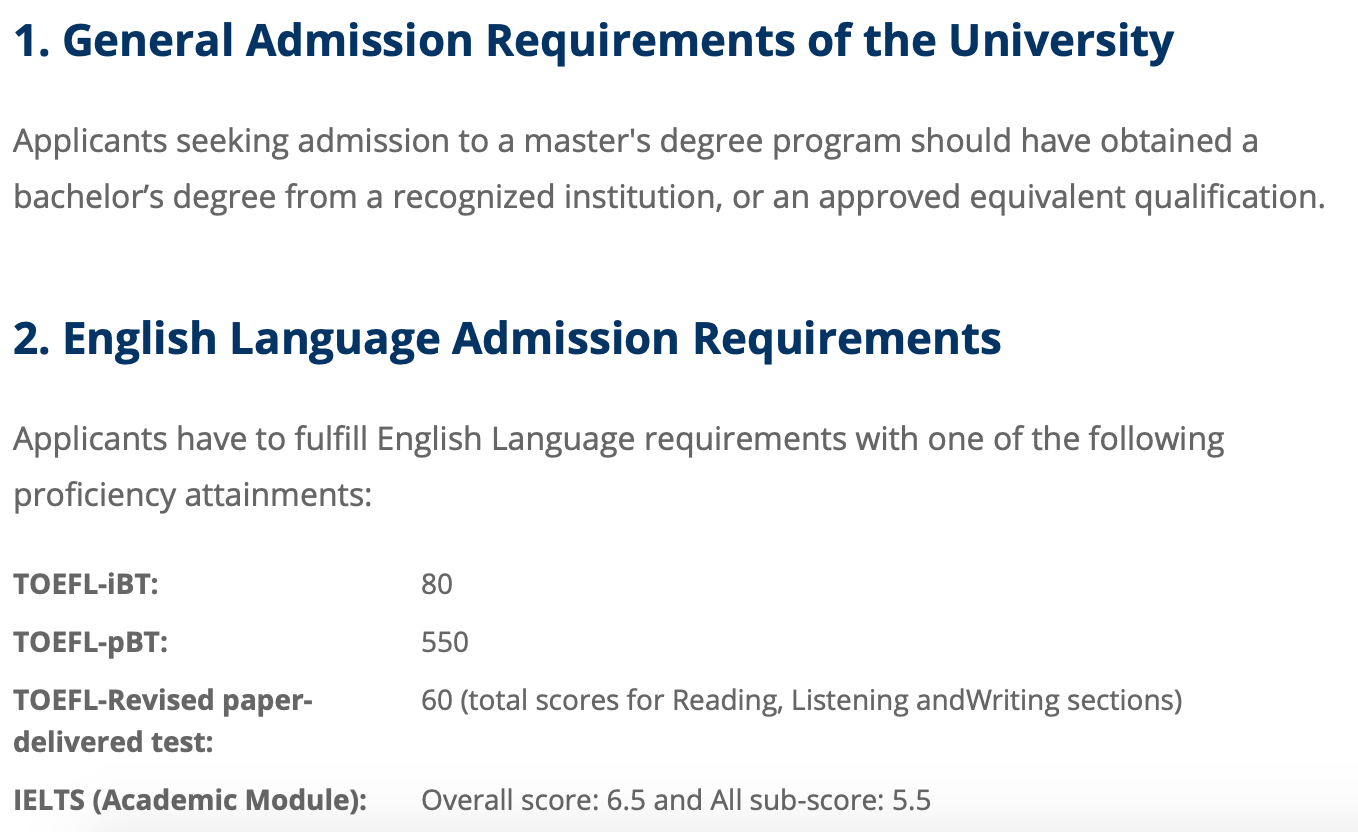Screen dimensions: 1358x832
Task: Click the words 'proficiency attainments:'
Action: coord(192,495)
